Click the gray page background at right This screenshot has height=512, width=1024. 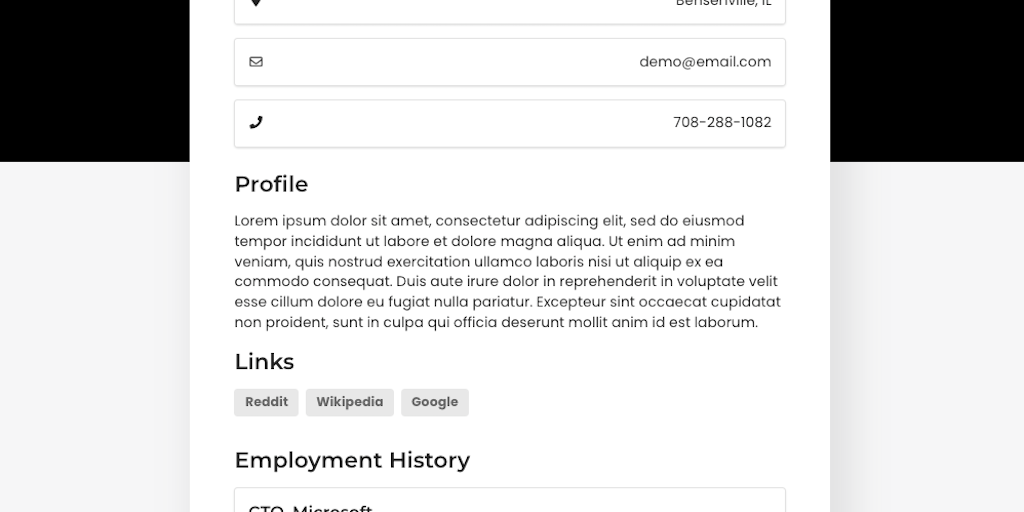[927, 340]
